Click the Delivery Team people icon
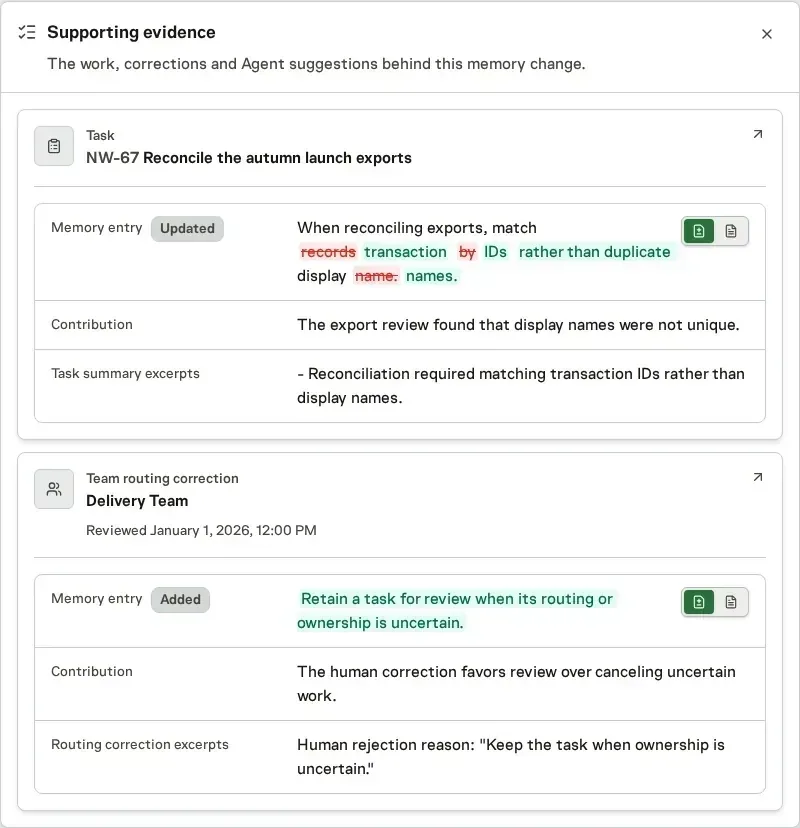The width and height of the screenshot is (800, 828). [x=54, y=489]
